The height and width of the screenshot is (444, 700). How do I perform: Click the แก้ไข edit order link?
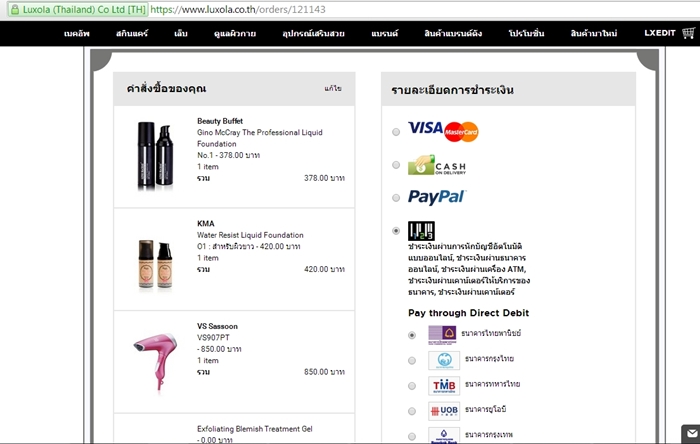click(x=333, y=88)
